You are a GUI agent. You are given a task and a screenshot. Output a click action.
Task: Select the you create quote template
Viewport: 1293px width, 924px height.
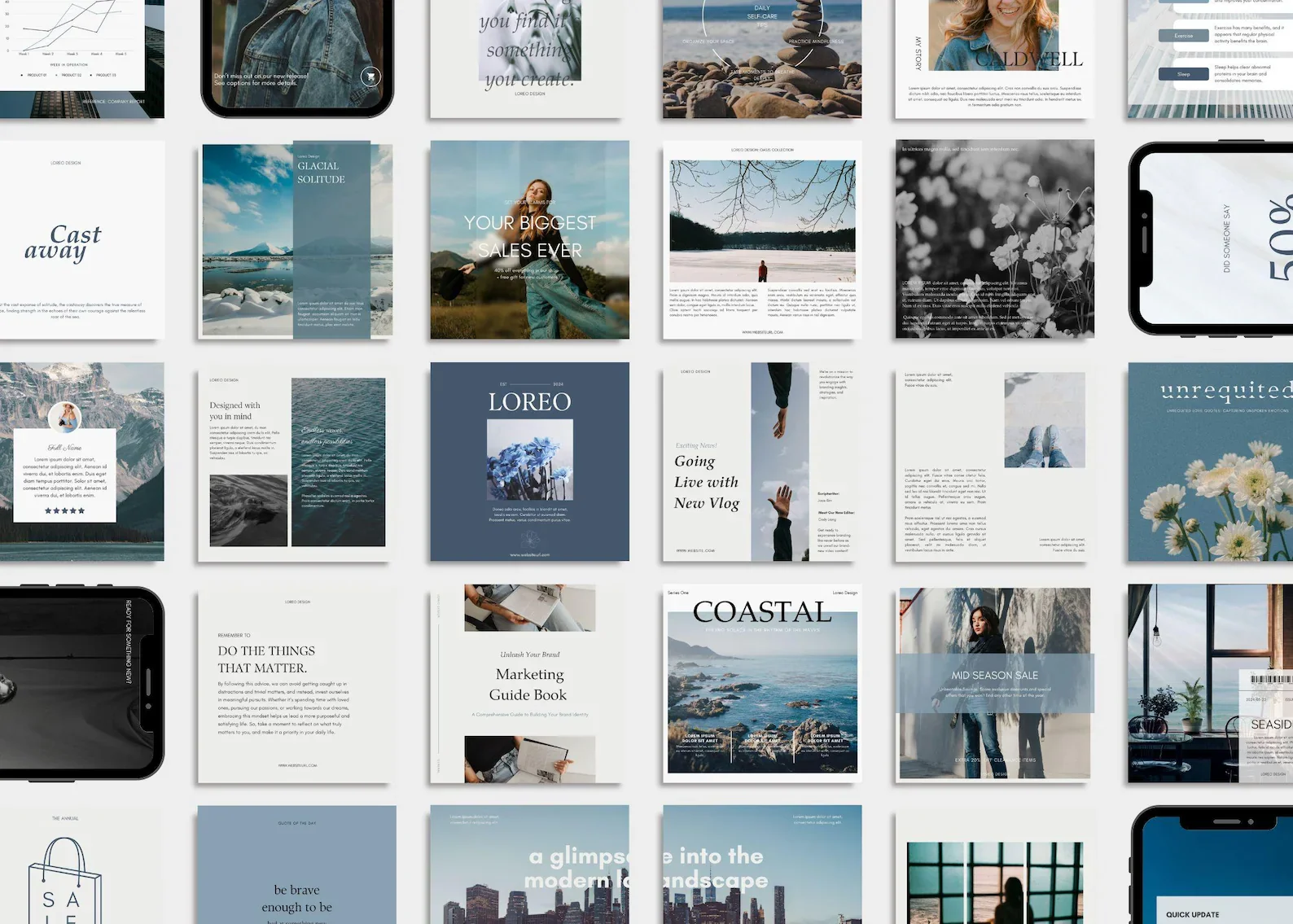pos(530,59)
